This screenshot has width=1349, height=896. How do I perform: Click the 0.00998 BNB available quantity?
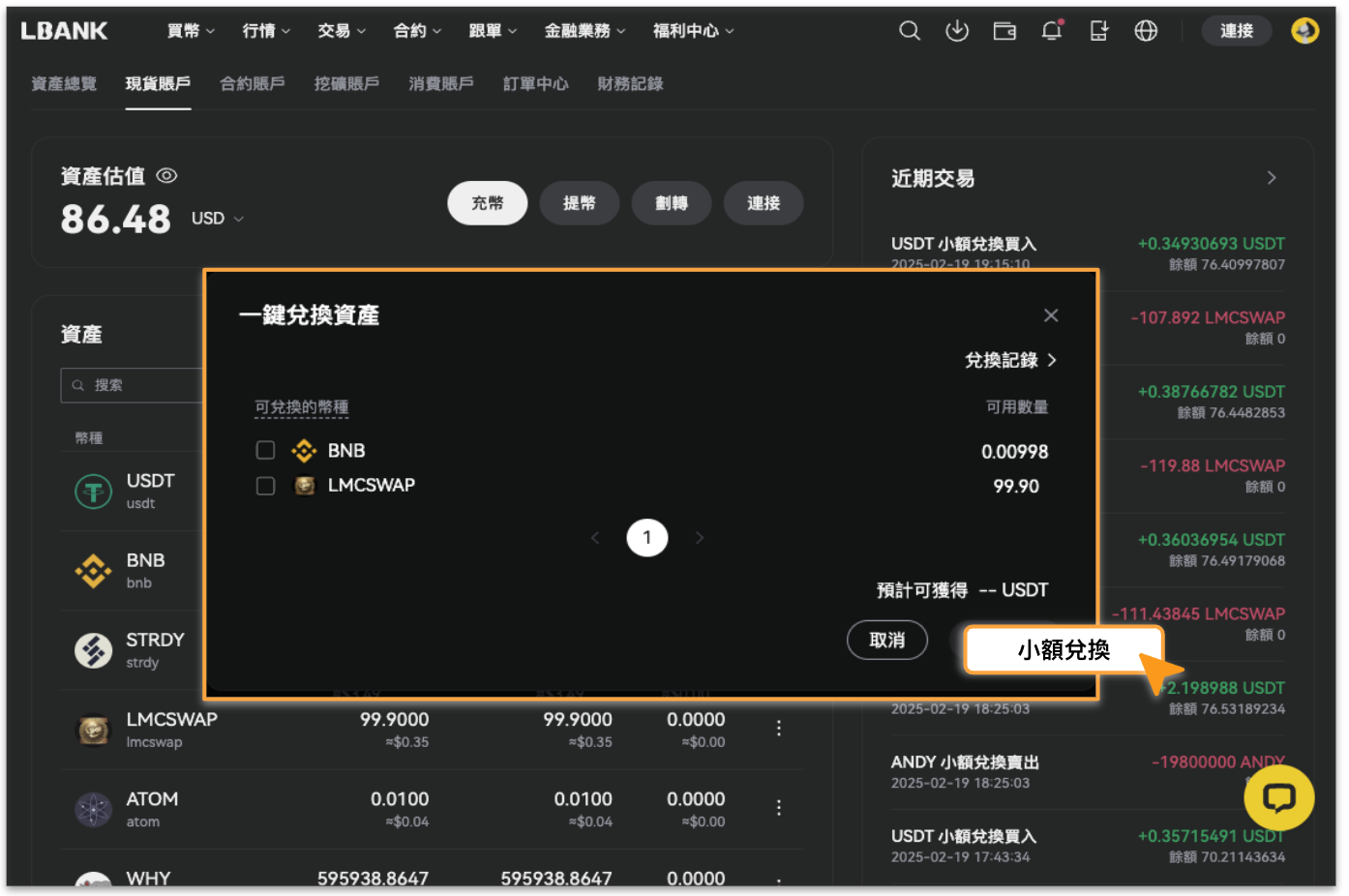[1014, 452]
